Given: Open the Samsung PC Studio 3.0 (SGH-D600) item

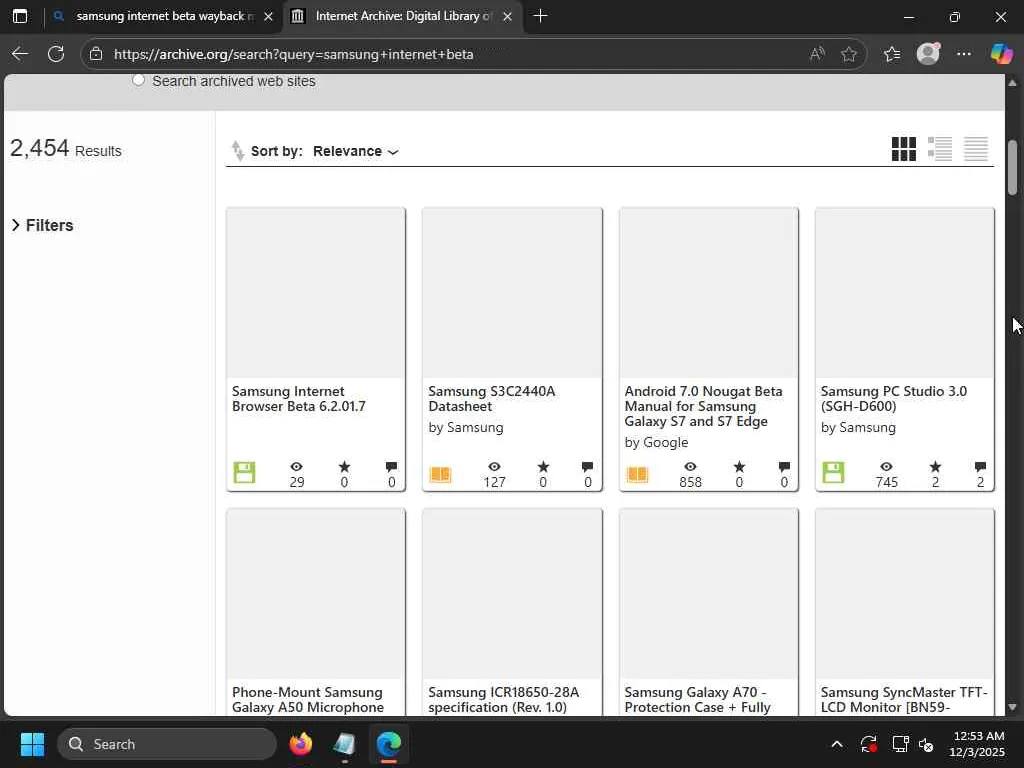Looking at the screenshot, I should pos(893,398).
